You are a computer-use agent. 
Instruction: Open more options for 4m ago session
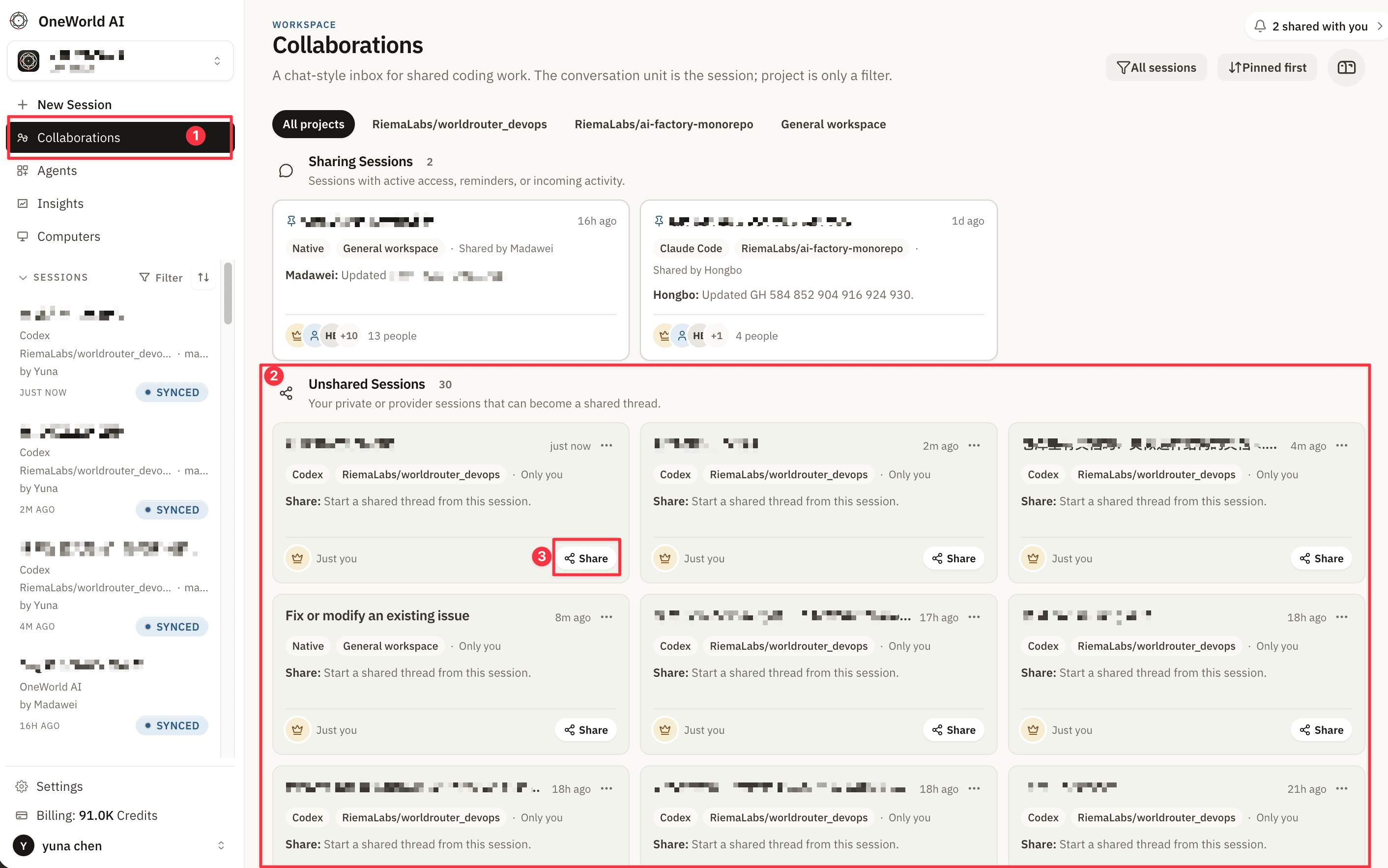click(x=1341, y=445)
